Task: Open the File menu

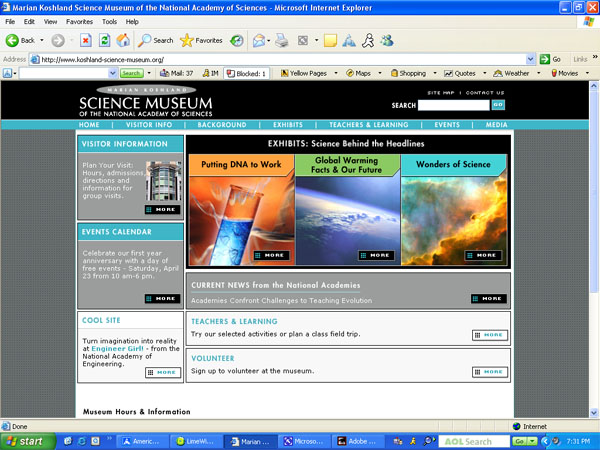Action: [10, 22]
